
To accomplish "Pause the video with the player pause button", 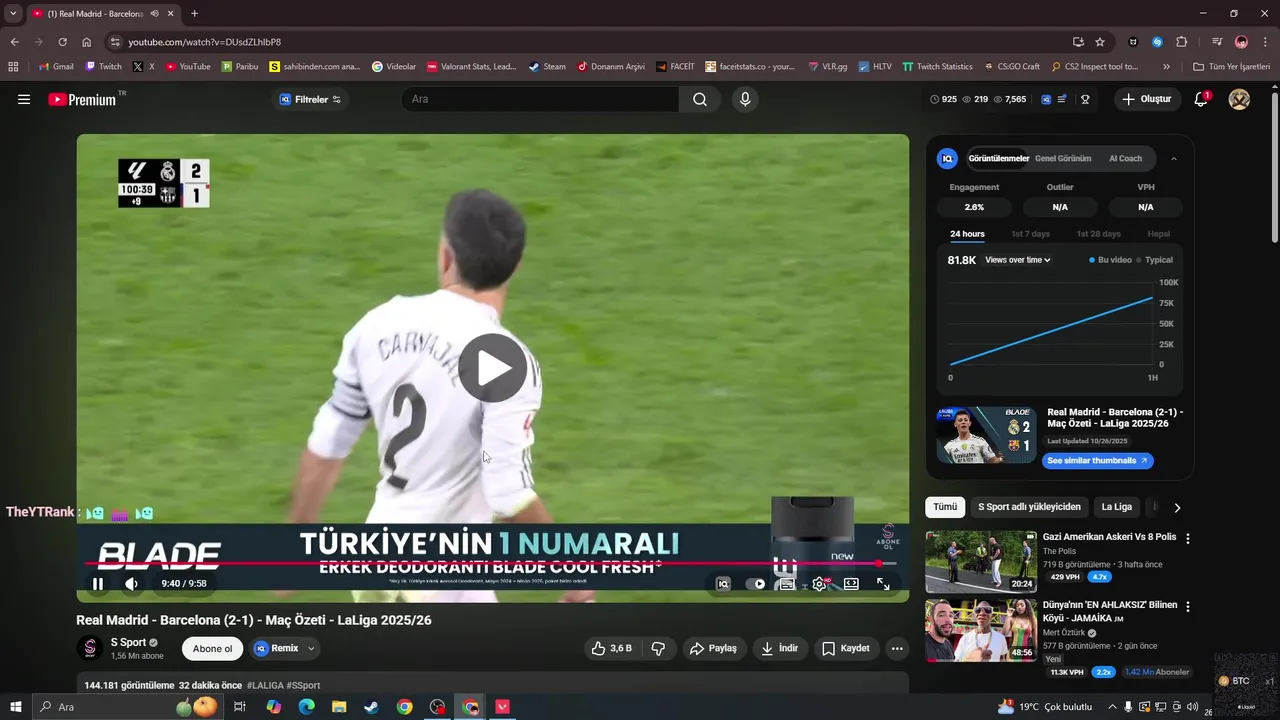I will 98,584.
